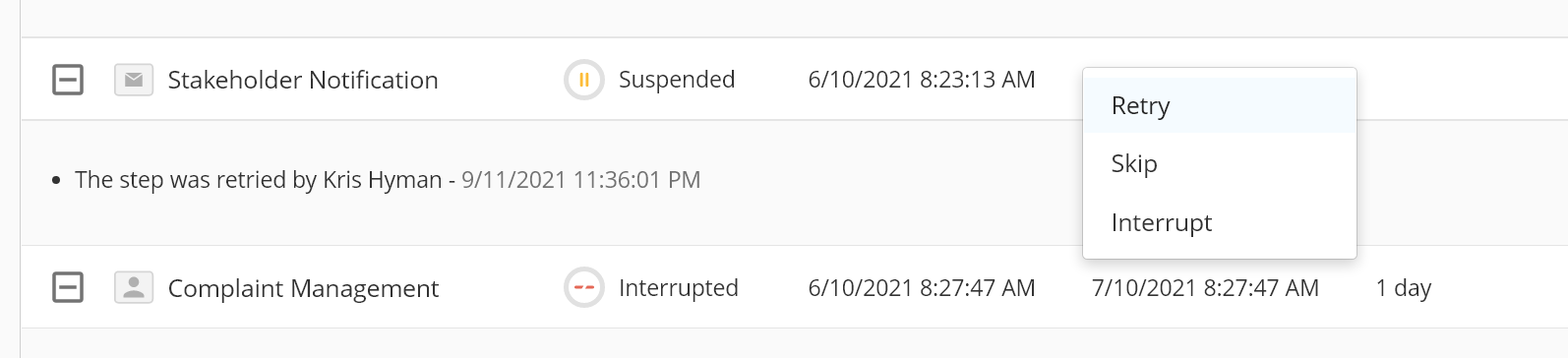Click the 1 day duration value
The image size is (1568, 358).
1404,288
